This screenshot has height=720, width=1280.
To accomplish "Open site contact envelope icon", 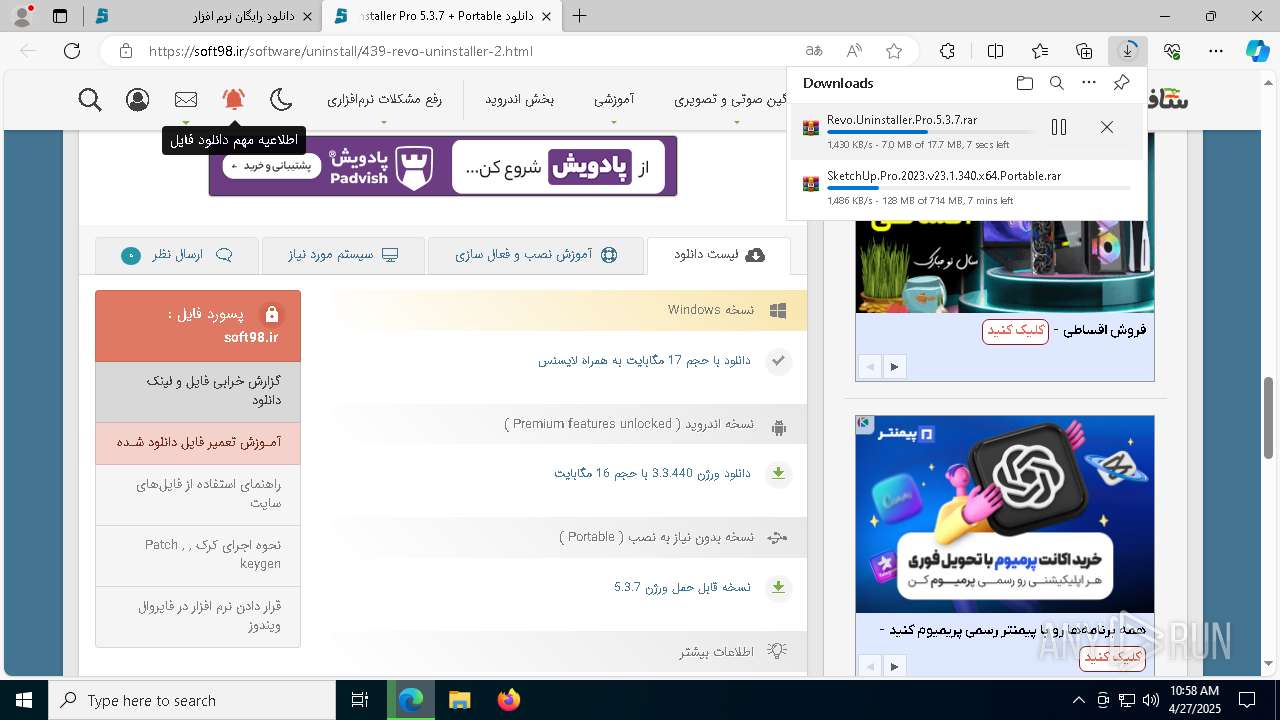I will click(x=186, y=99).
